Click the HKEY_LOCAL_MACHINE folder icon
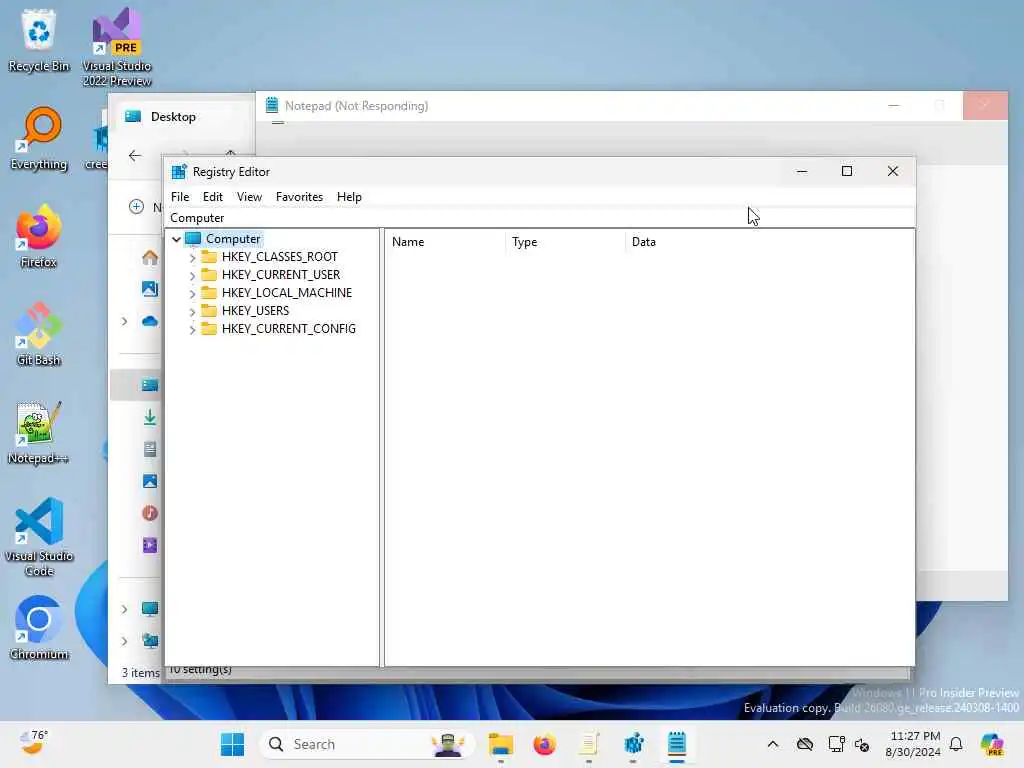This screenshot has height=768, width=1024. click(x=209, y=293)
